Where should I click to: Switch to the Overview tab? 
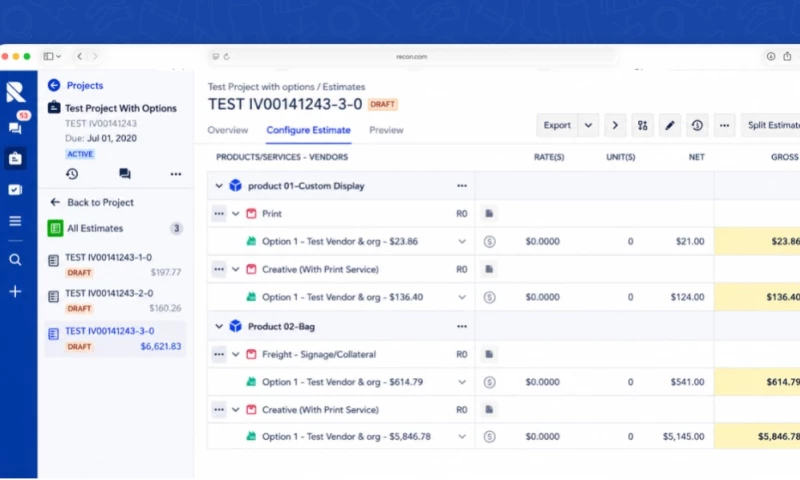click(x=228, y=130)
